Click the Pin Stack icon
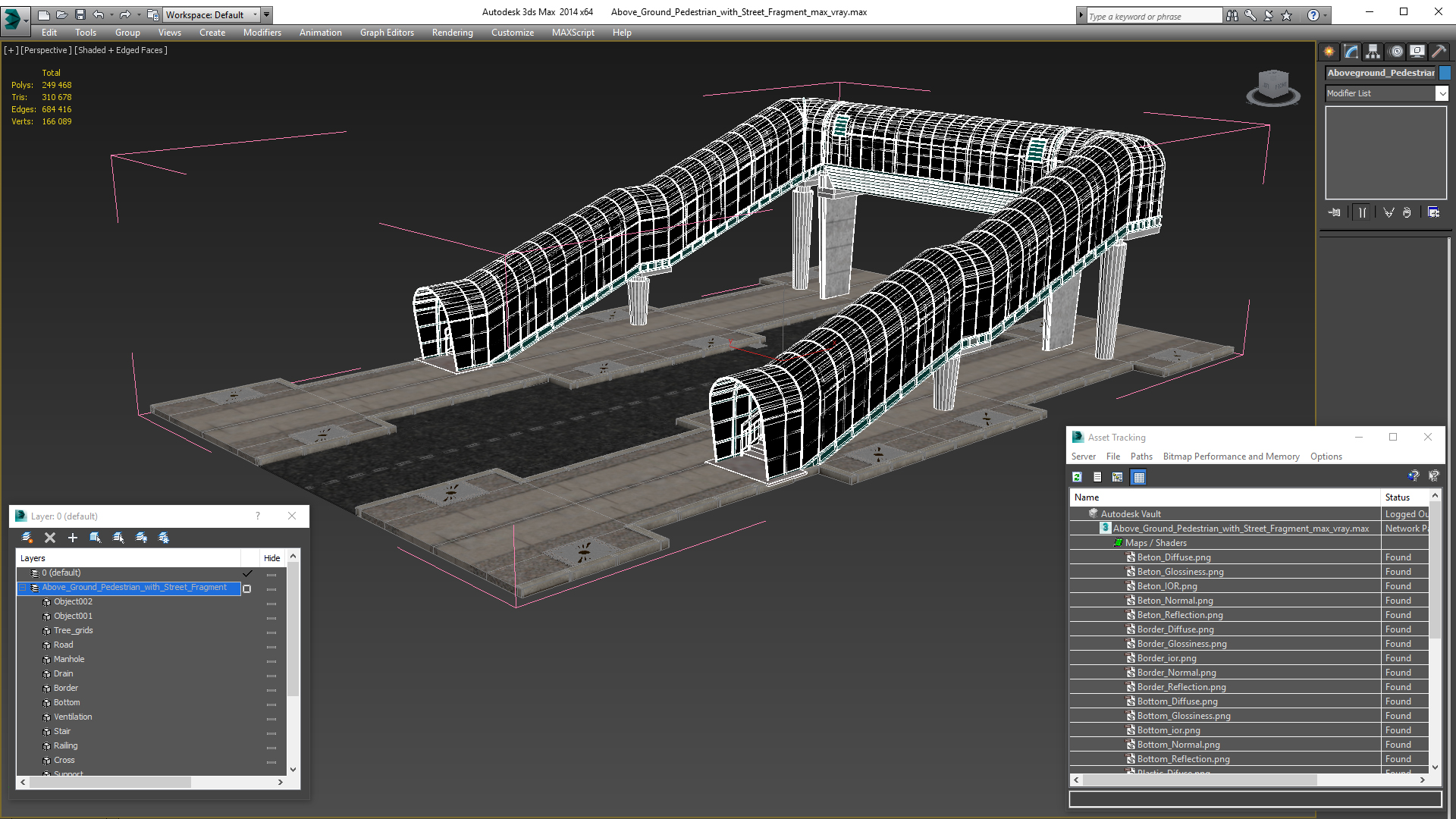 click(x=1335, y=212)
